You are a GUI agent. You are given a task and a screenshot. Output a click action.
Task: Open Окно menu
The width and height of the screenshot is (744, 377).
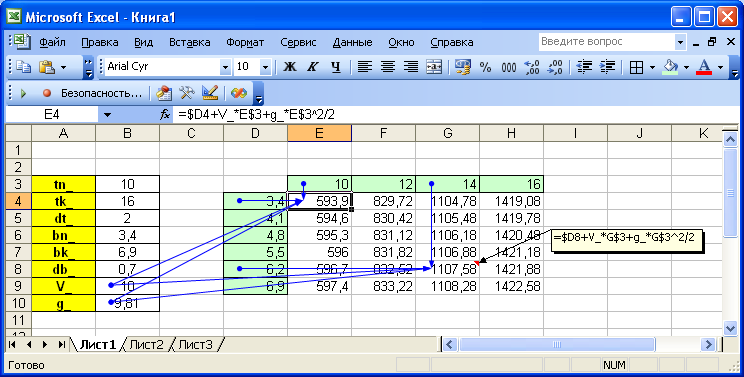pyautogui.click(x=401, y=42)
